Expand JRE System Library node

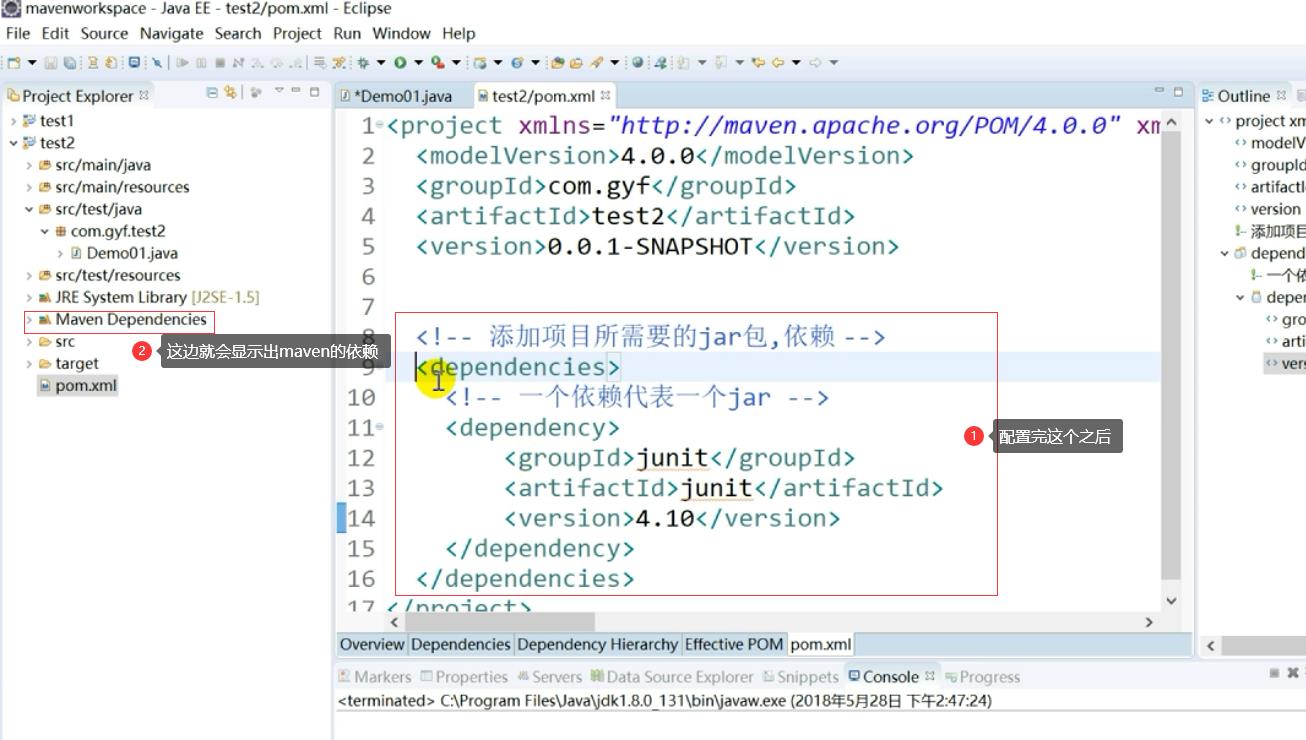(x=29, y=297)
